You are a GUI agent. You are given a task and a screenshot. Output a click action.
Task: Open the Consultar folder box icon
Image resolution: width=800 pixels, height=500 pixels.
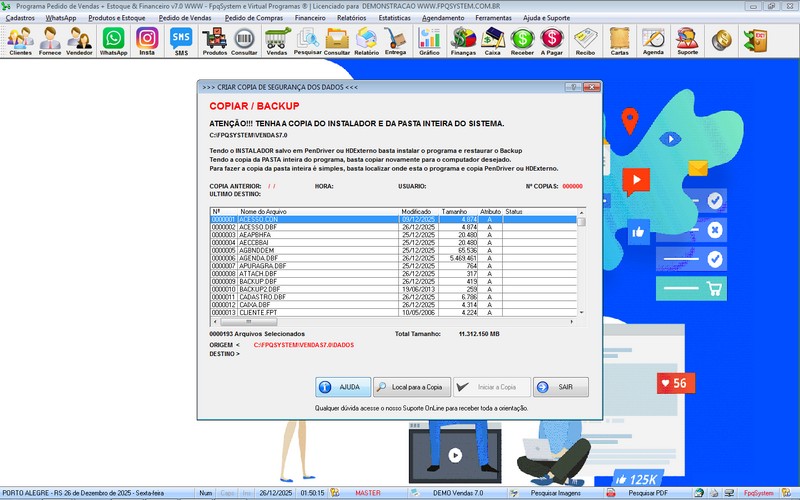point(337,41)
